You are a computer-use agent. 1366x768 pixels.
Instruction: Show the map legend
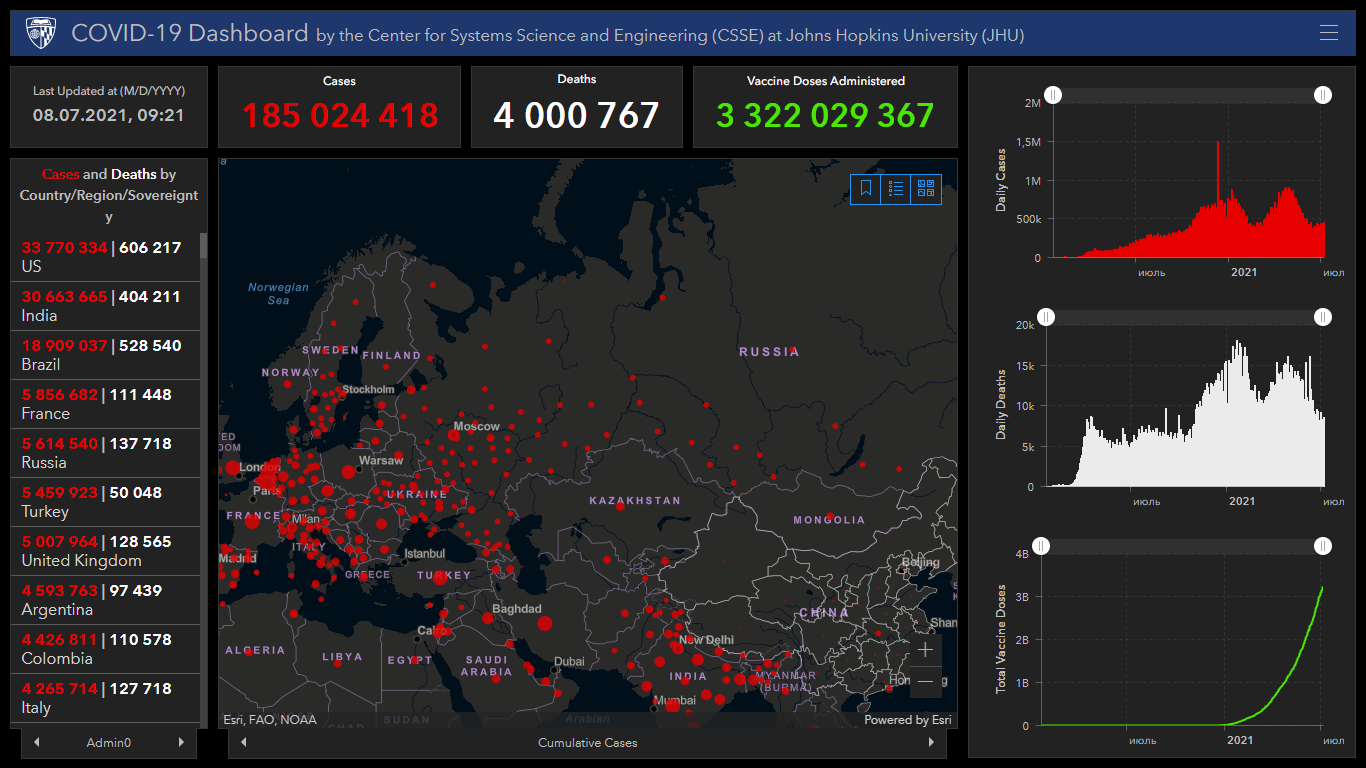point(896,188)
